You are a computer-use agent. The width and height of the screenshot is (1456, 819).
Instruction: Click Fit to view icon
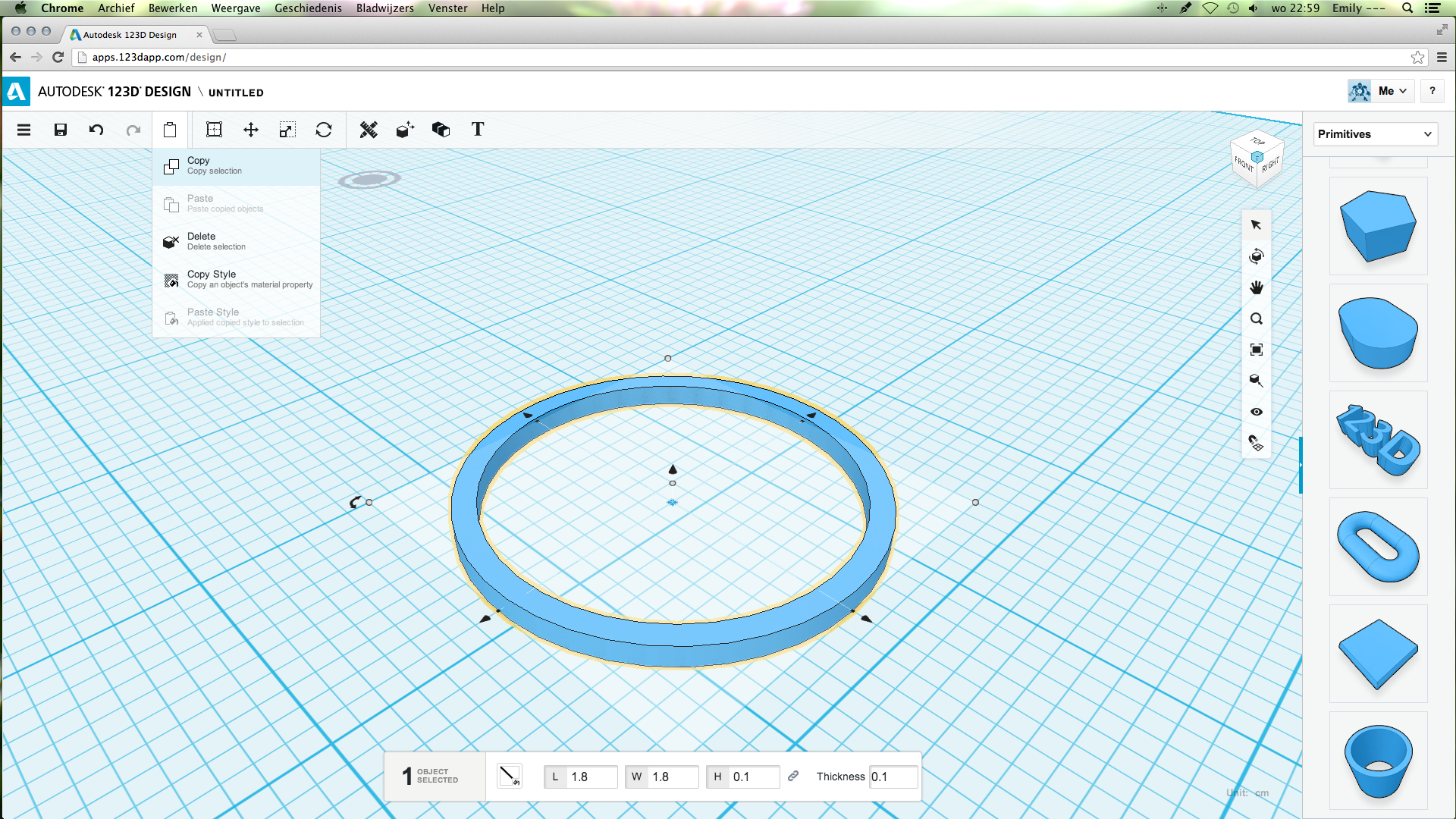1257,350
